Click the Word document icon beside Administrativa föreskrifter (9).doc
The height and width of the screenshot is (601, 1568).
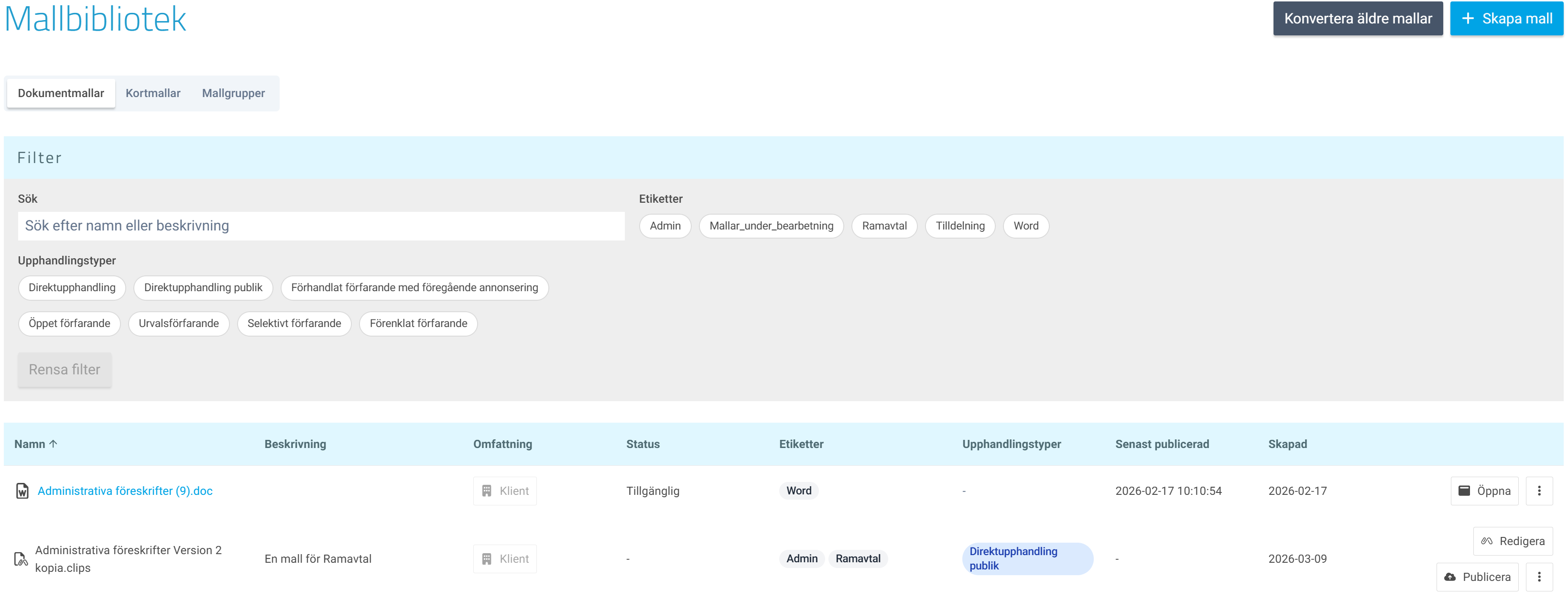[x=22, y=491]
